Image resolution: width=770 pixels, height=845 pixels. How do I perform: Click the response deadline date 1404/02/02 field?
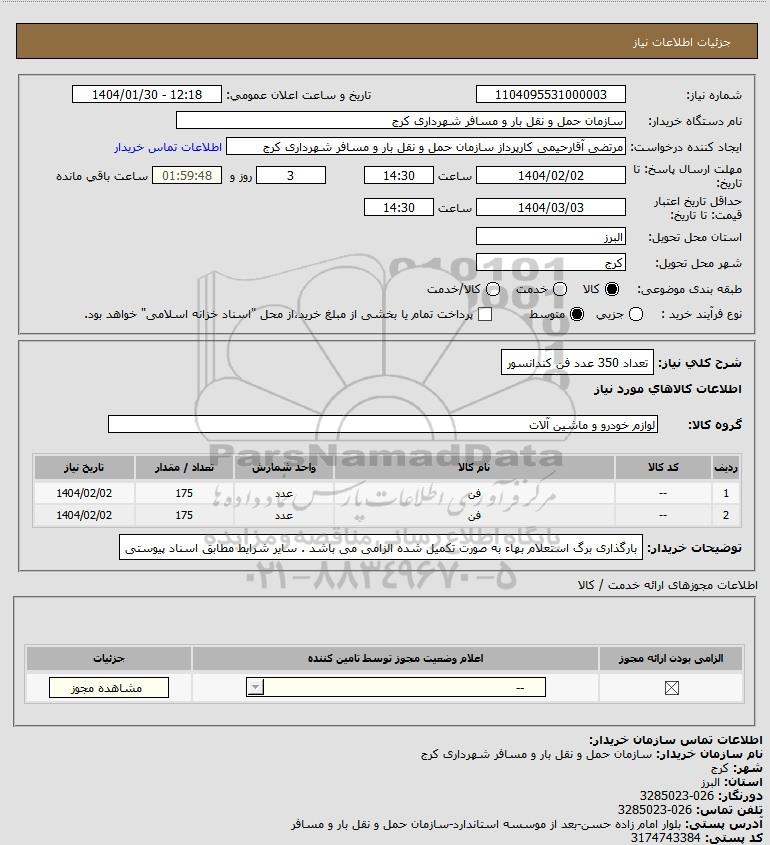[x=551, y=175]
